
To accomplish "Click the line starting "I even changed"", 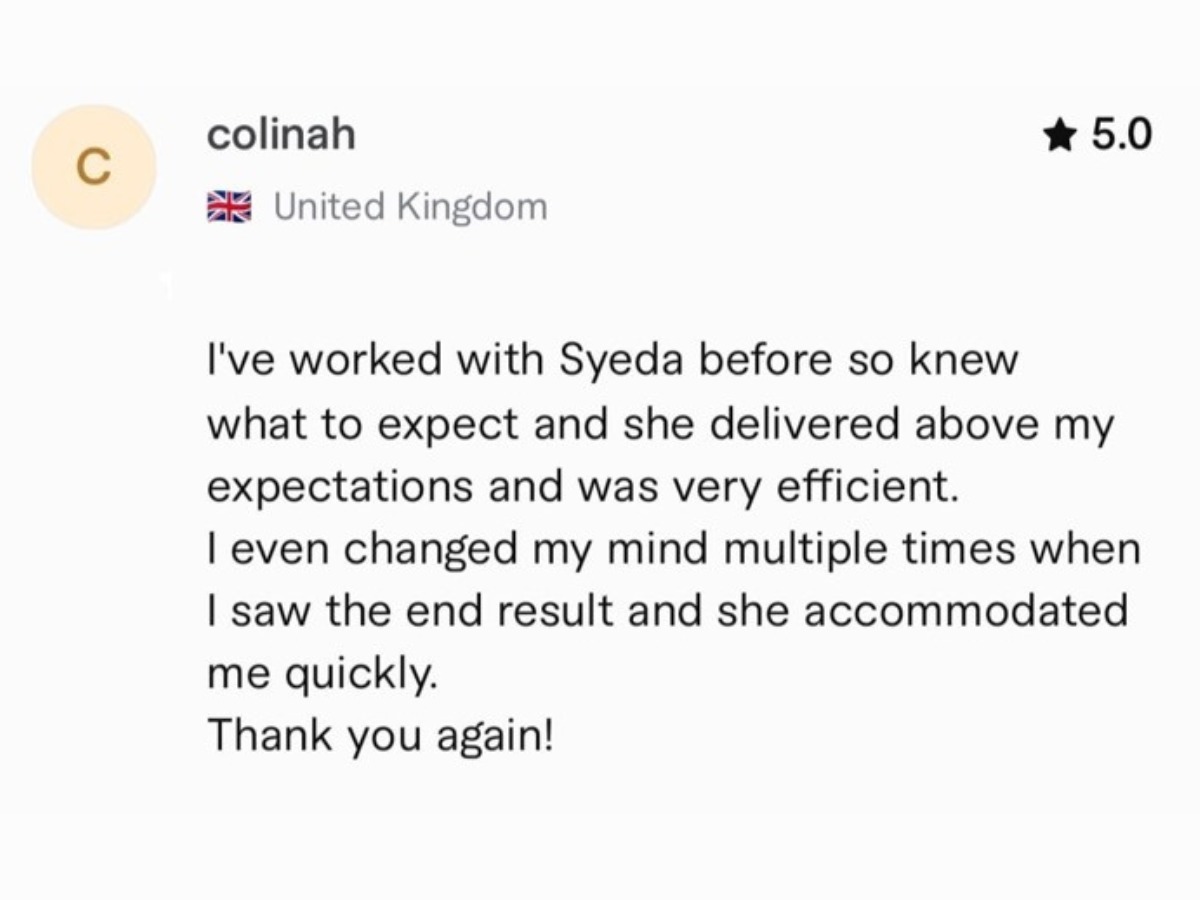I will (672, 549).
